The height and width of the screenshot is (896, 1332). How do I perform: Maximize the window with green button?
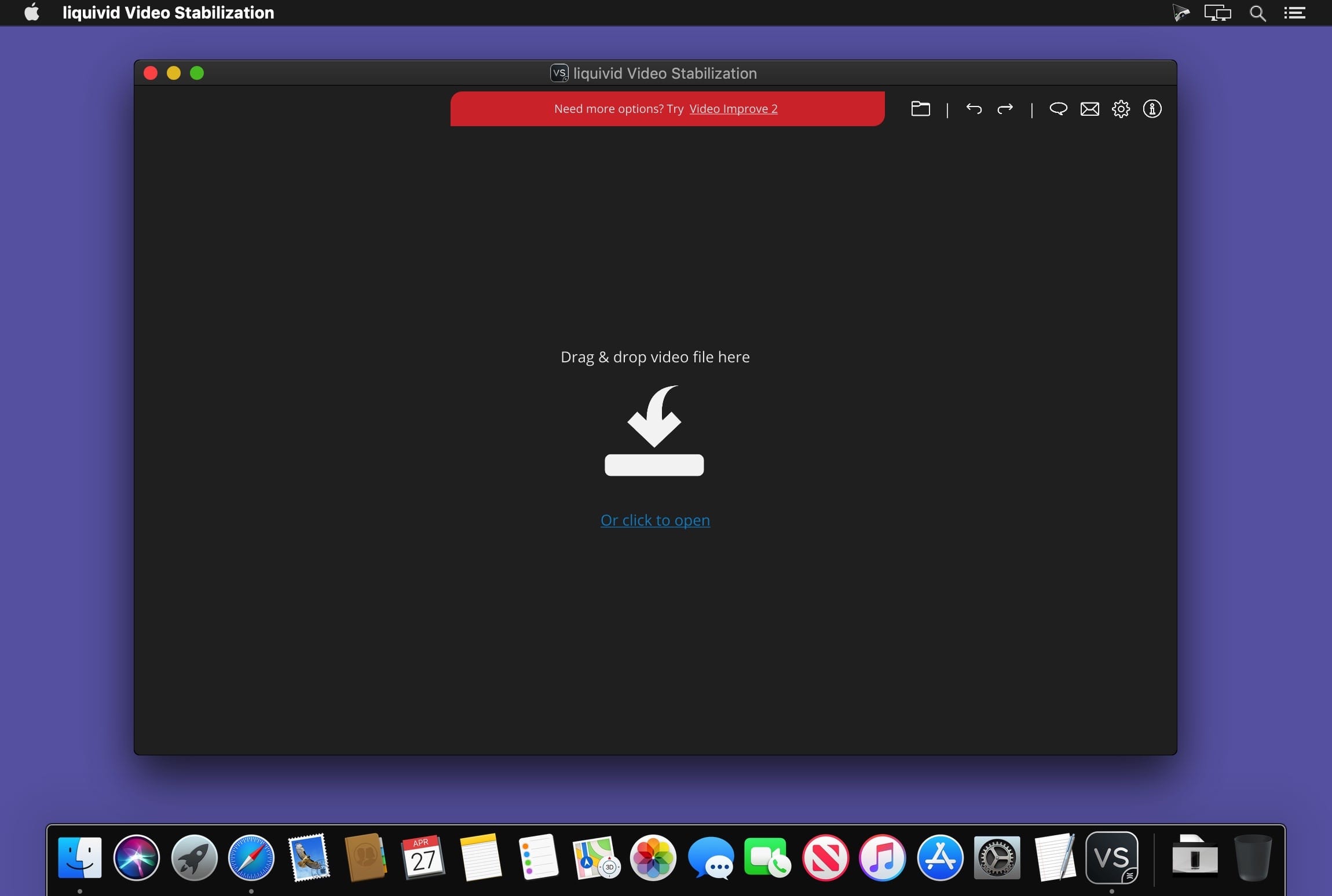coord(197,73)
